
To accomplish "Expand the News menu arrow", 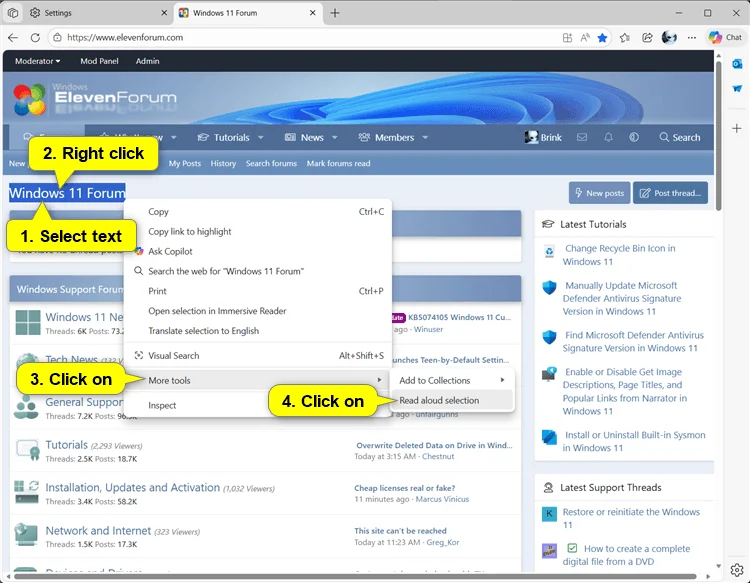I will tap(335, 138).
